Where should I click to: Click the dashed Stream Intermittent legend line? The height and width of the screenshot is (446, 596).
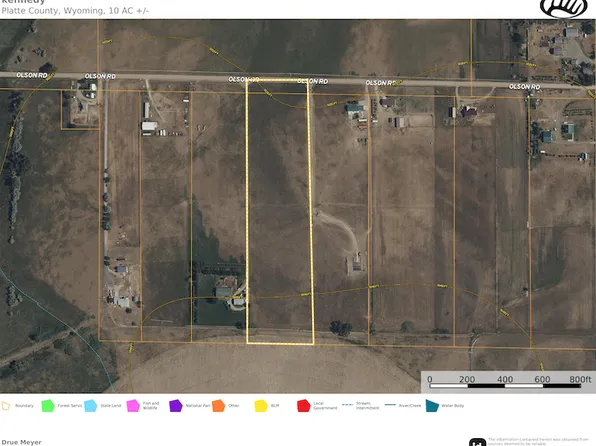(x=348, y=405)
